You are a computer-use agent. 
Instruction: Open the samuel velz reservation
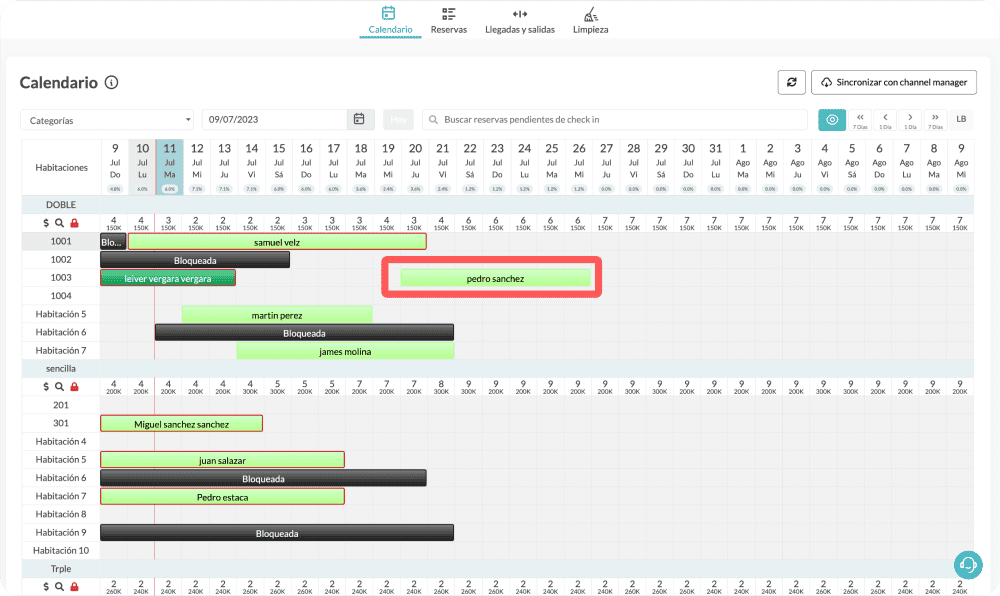(x=277, y=242)
